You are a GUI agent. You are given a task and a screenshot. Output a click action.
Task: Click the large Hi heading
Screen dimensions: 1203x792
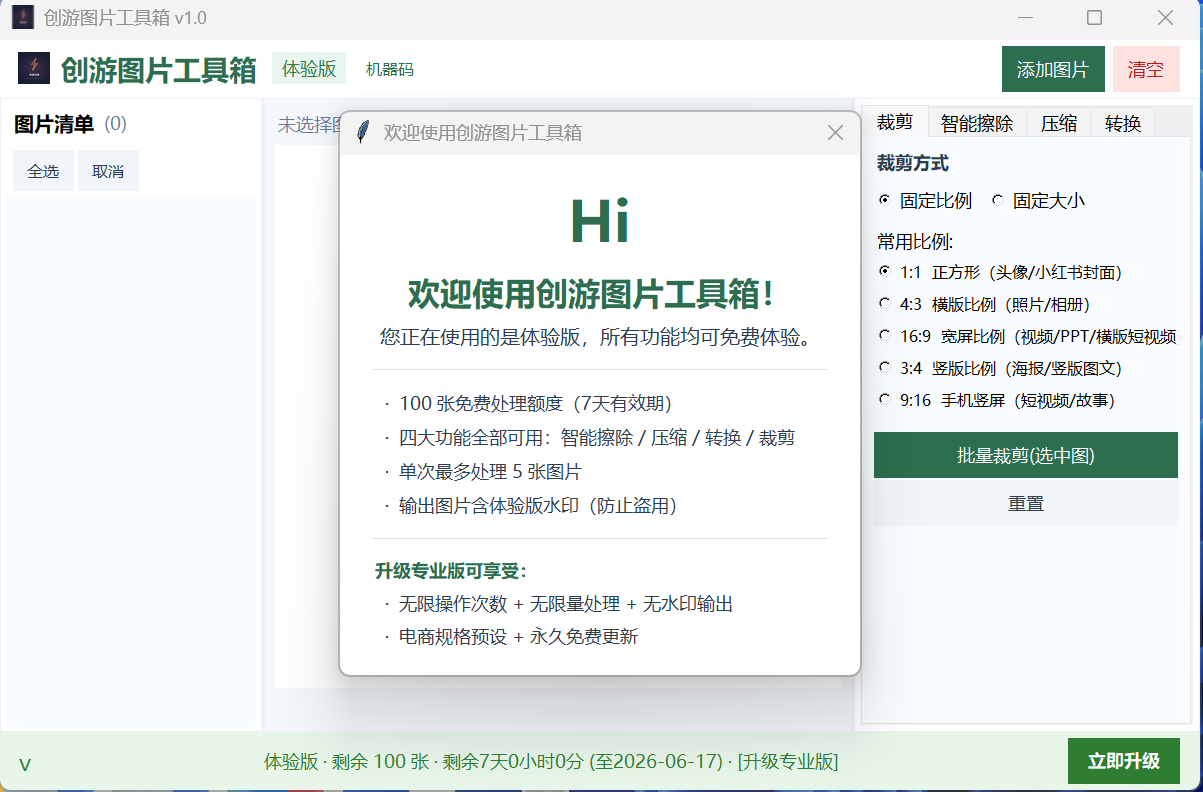[600, 221]
